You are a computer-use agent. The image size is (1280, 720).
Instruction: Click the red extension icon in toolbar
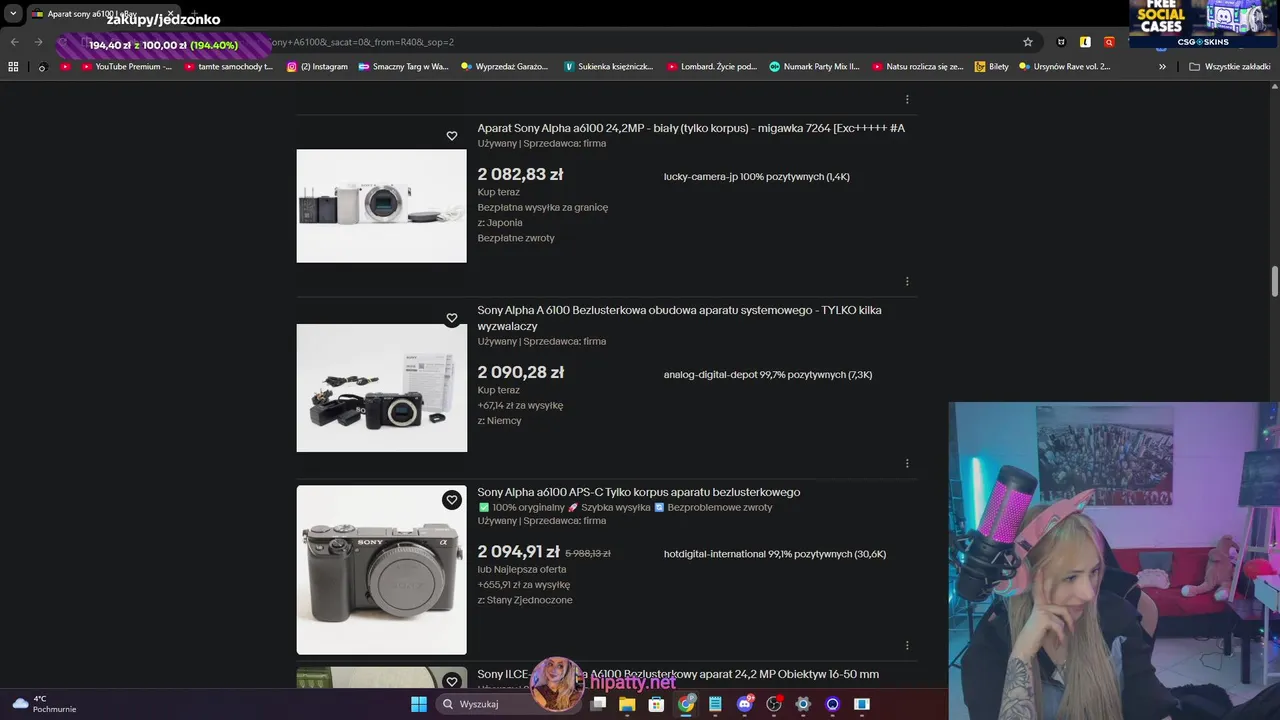(x=1109, y=42)
